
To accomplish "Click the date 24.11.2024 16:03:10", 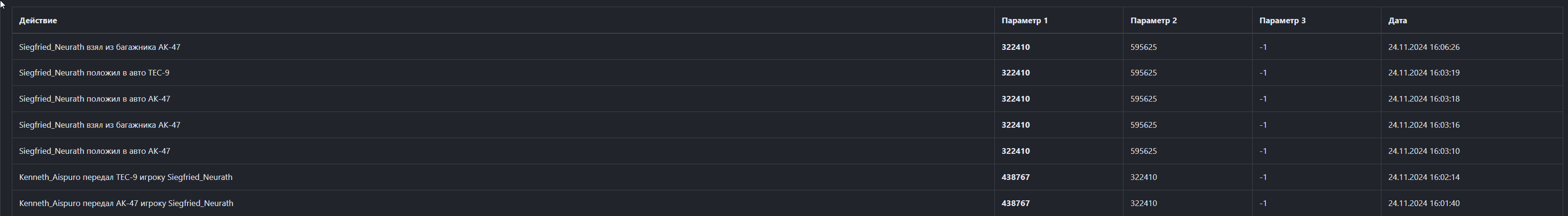I will point(1424,151).
